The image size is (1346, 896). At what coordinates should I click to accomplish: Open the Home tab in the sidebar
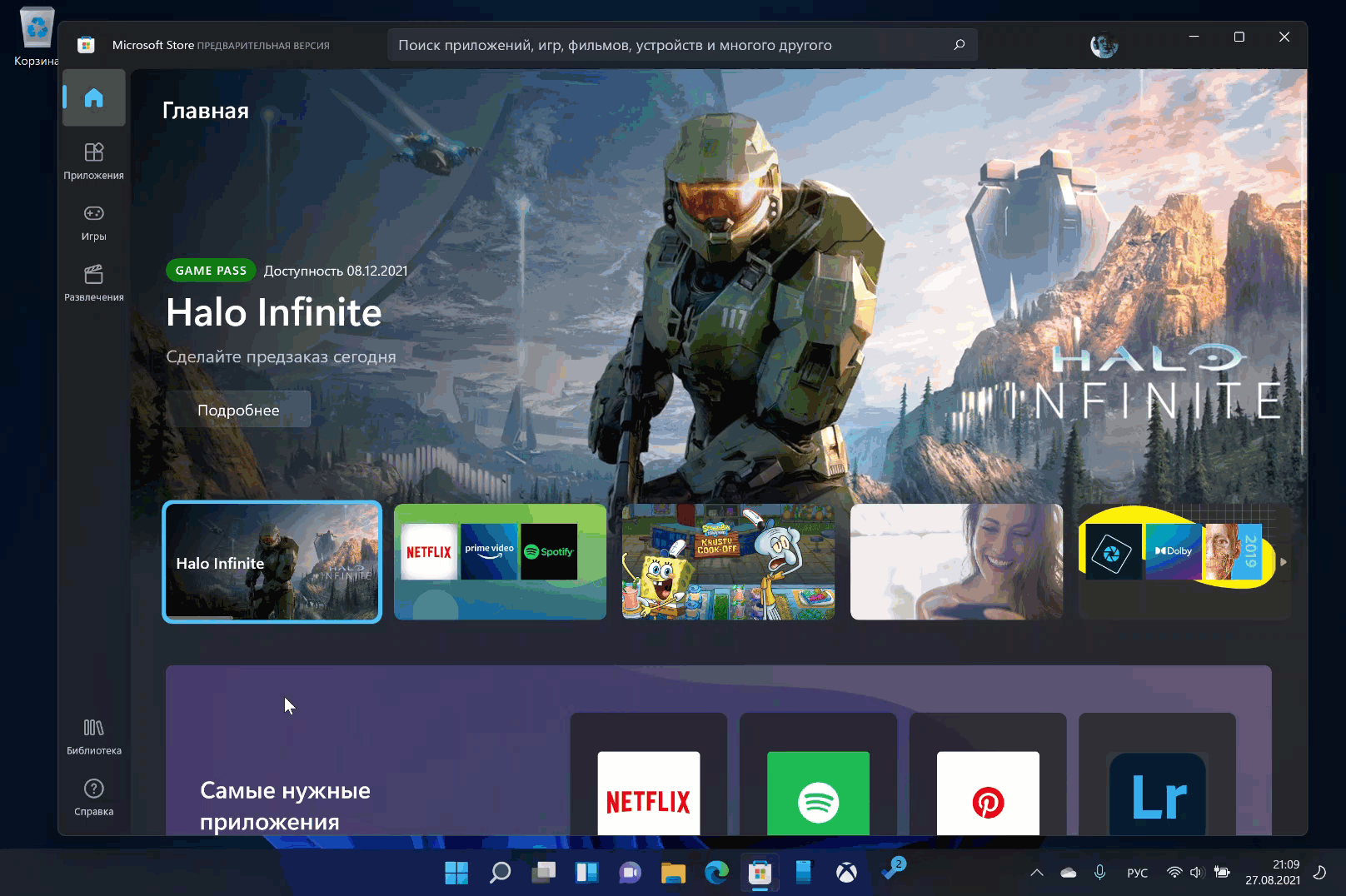(x=94, y=98)
